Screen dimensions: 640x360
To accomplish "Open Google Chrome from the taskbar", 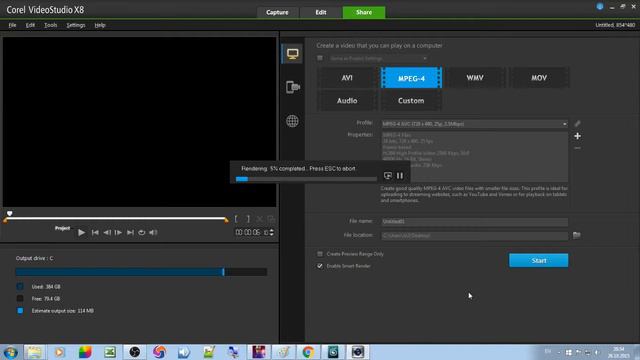I will click(x=308, y=352).
